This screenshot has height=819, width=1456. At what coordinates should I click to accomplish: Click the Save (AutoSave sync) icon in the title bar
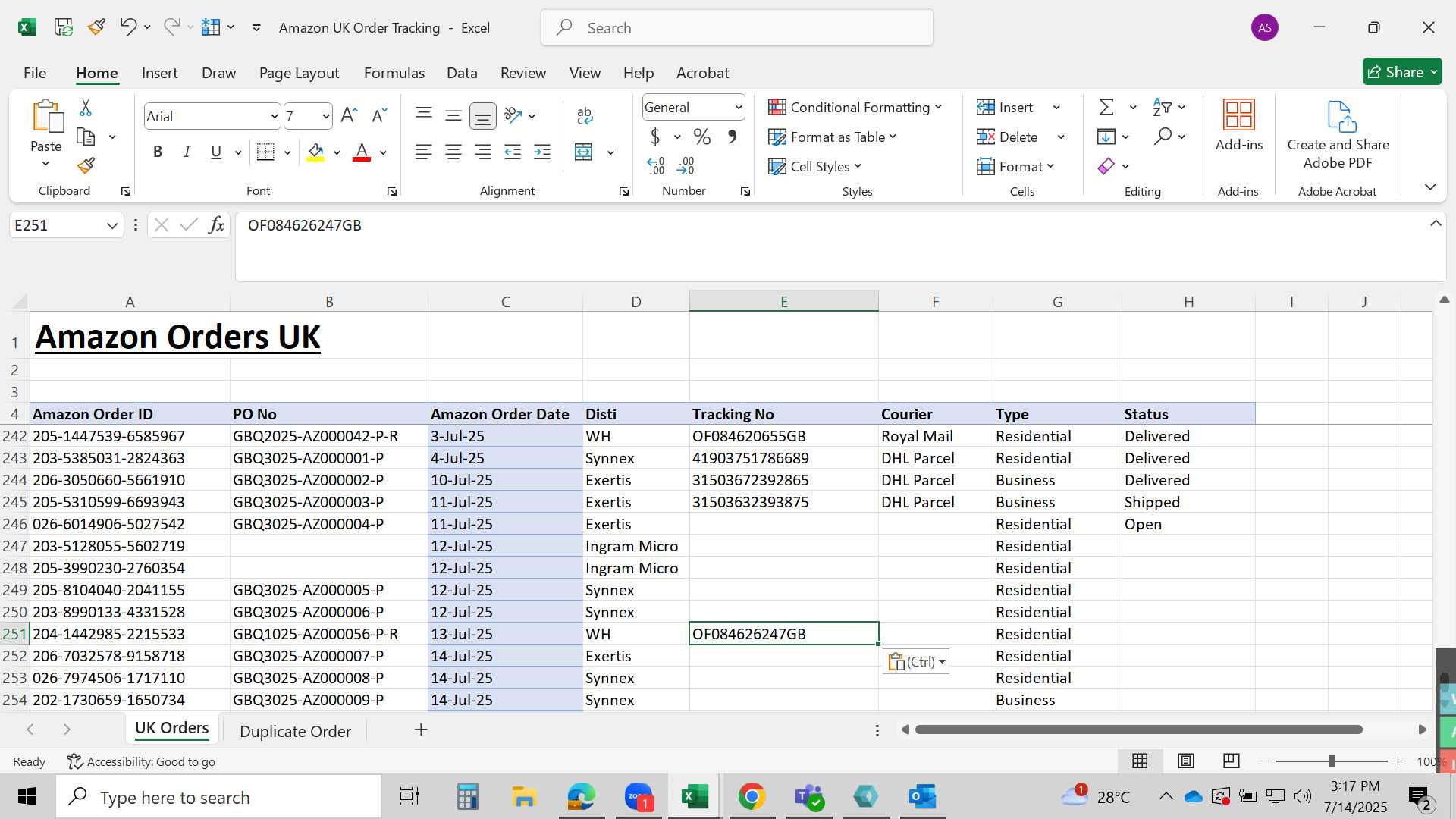click(x=63, y=27)
